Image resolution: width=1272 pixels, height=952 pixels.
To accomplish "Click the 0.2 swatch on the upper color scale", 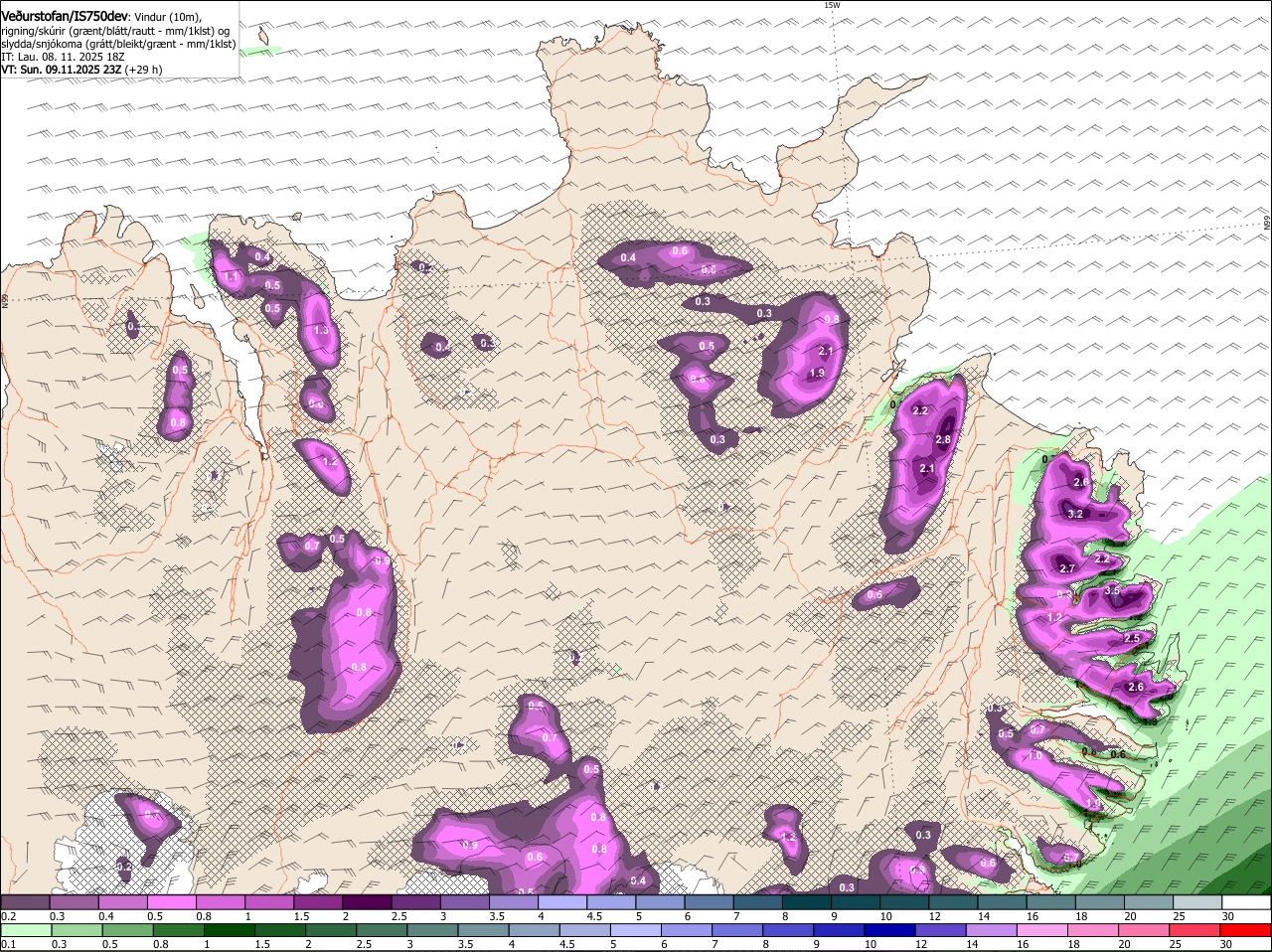I will 25,901.
